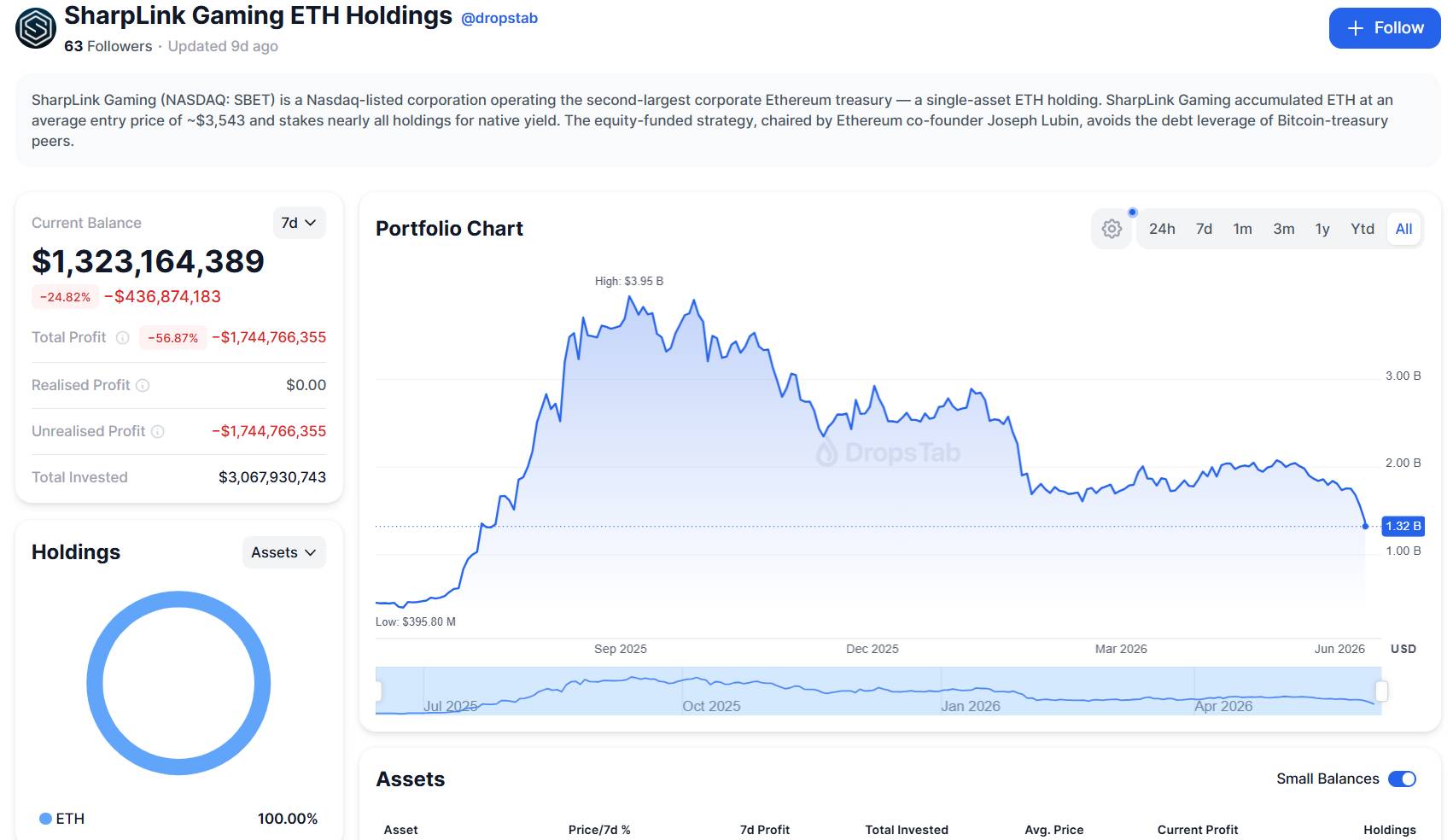This screenshot has width=1453, height=840.
Task: Click the Portfolio Chart heading
Action: 449,229
